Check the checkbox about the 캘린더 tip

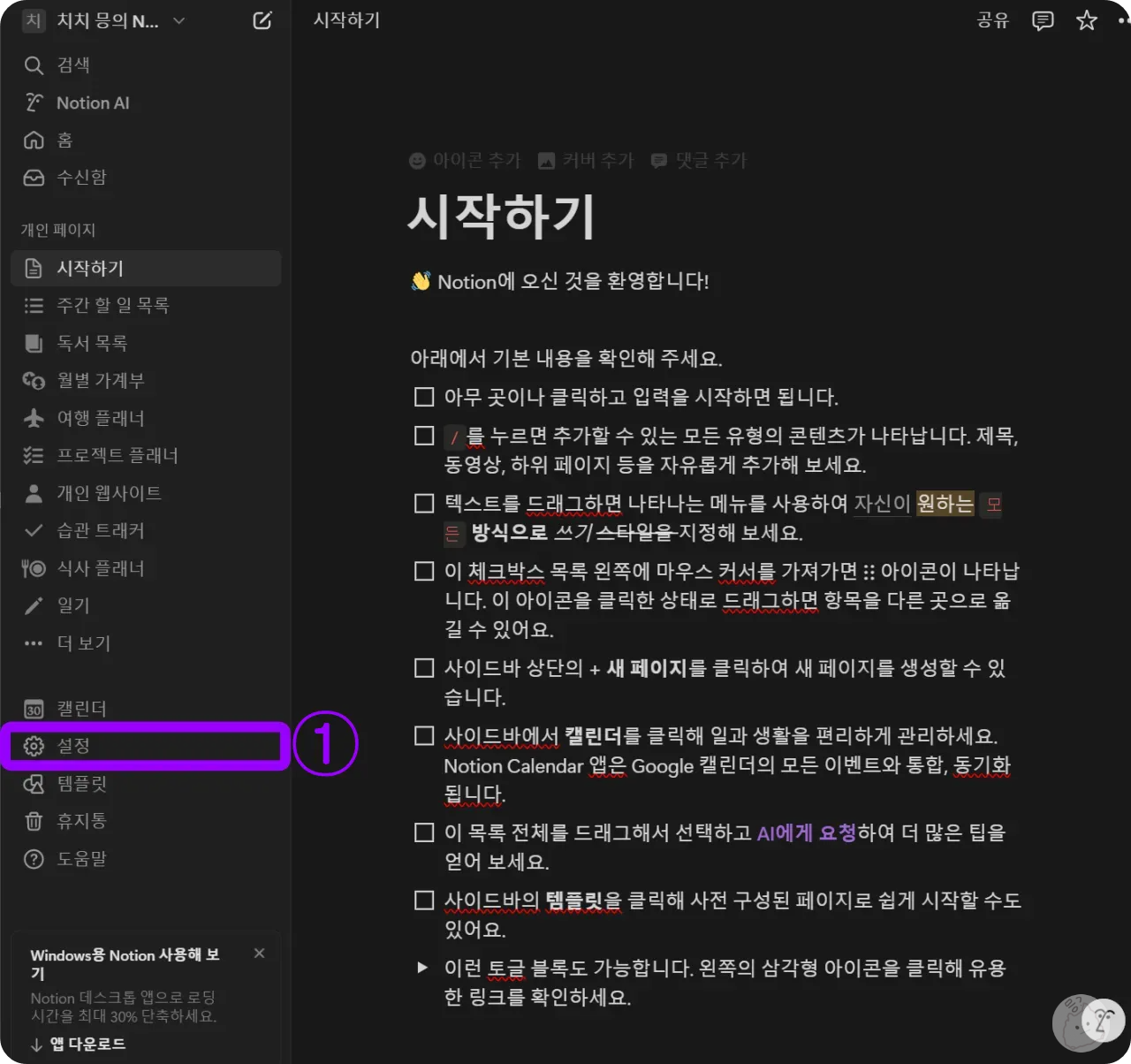point(423,734)
